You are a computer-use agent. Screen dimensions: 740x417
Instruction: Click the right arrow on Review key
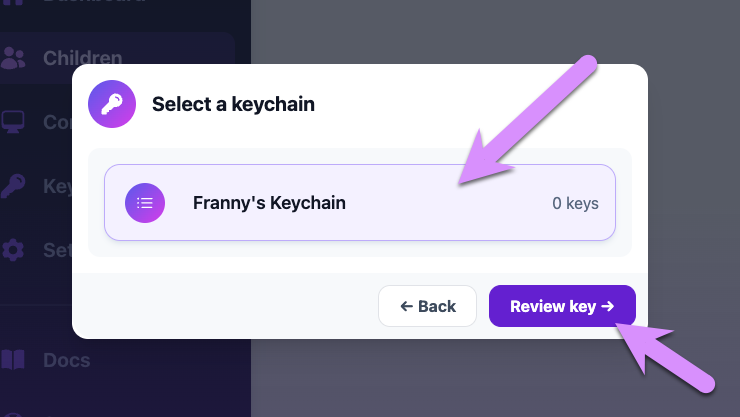[x=608, y=306]
